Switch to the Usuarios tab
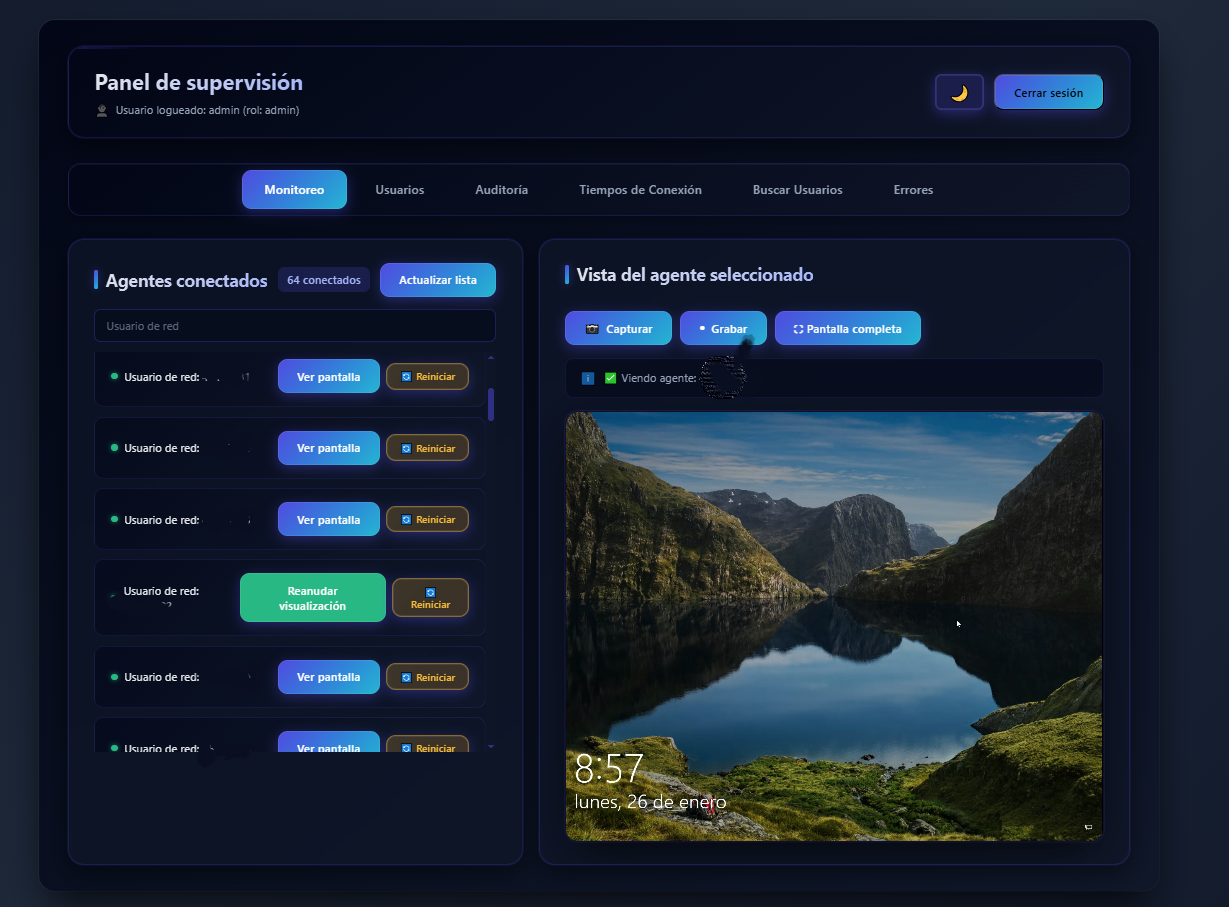 (x=399, y=189)
